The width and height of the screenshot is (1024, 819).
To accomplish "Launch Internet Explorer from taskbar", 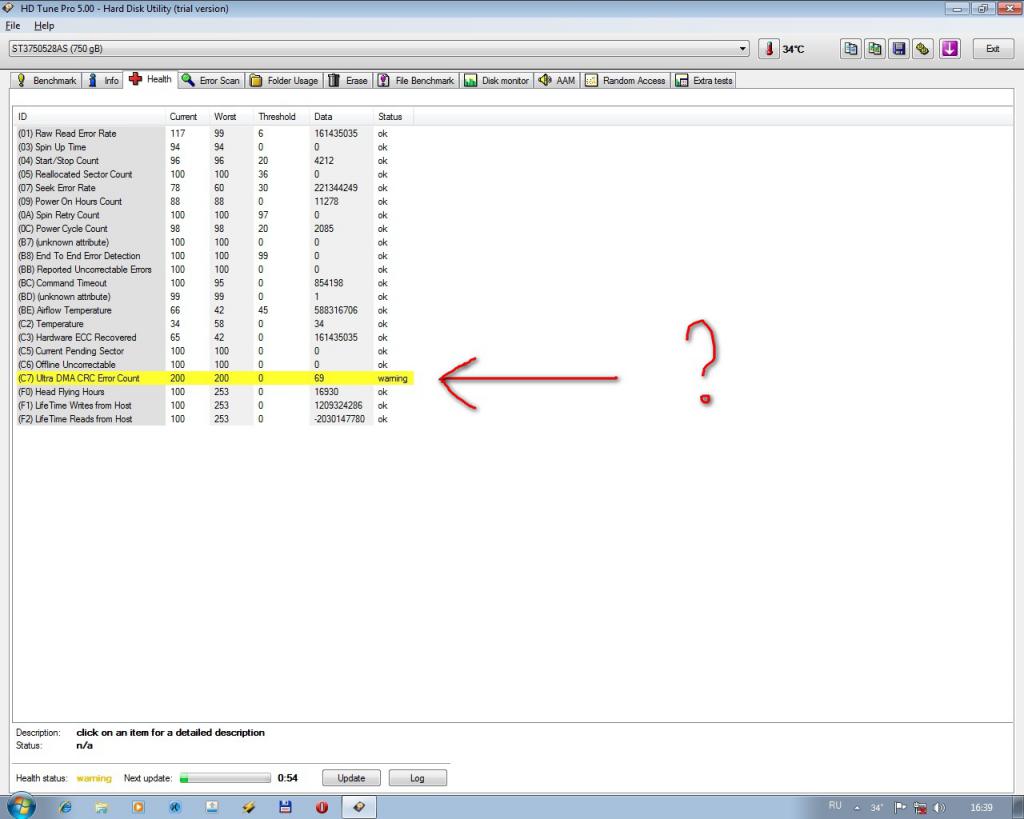I will click(x=65, y=807).
